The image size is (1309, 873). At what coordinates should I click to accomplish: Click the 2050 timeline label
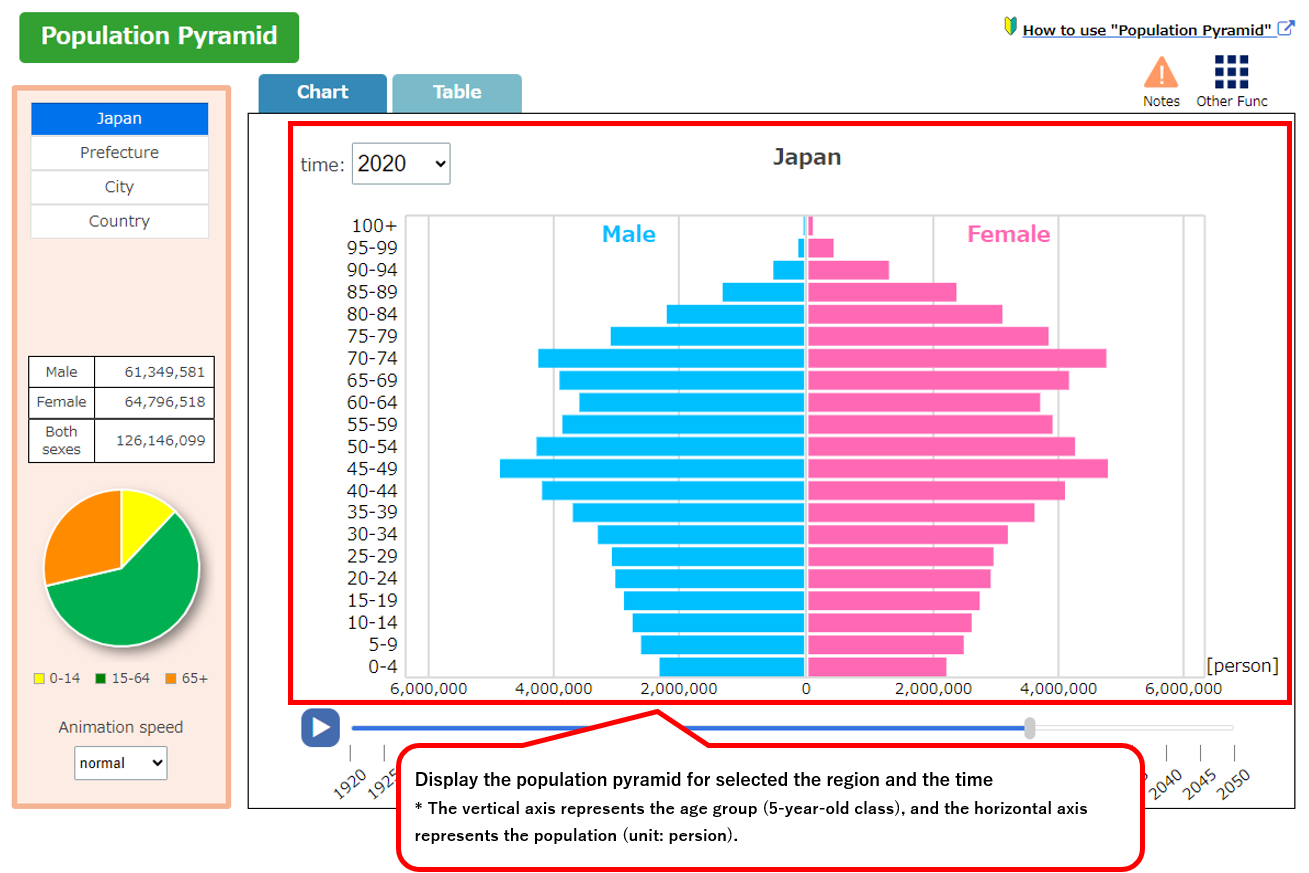tap(1235, 784)
